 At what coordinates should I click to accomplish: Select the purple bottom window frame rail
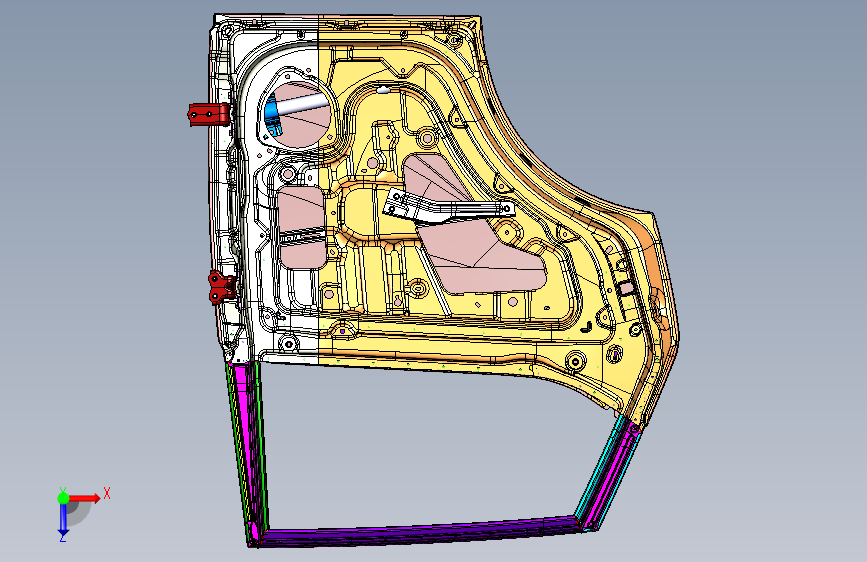coord(419,531)
